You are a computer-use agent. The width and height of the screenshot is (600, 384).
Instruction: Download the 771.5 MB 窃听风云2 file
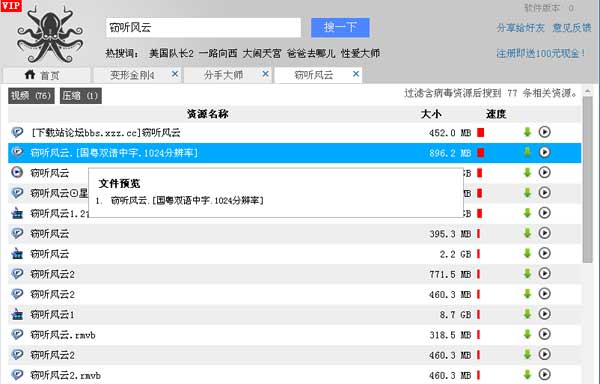pos(527,273)
